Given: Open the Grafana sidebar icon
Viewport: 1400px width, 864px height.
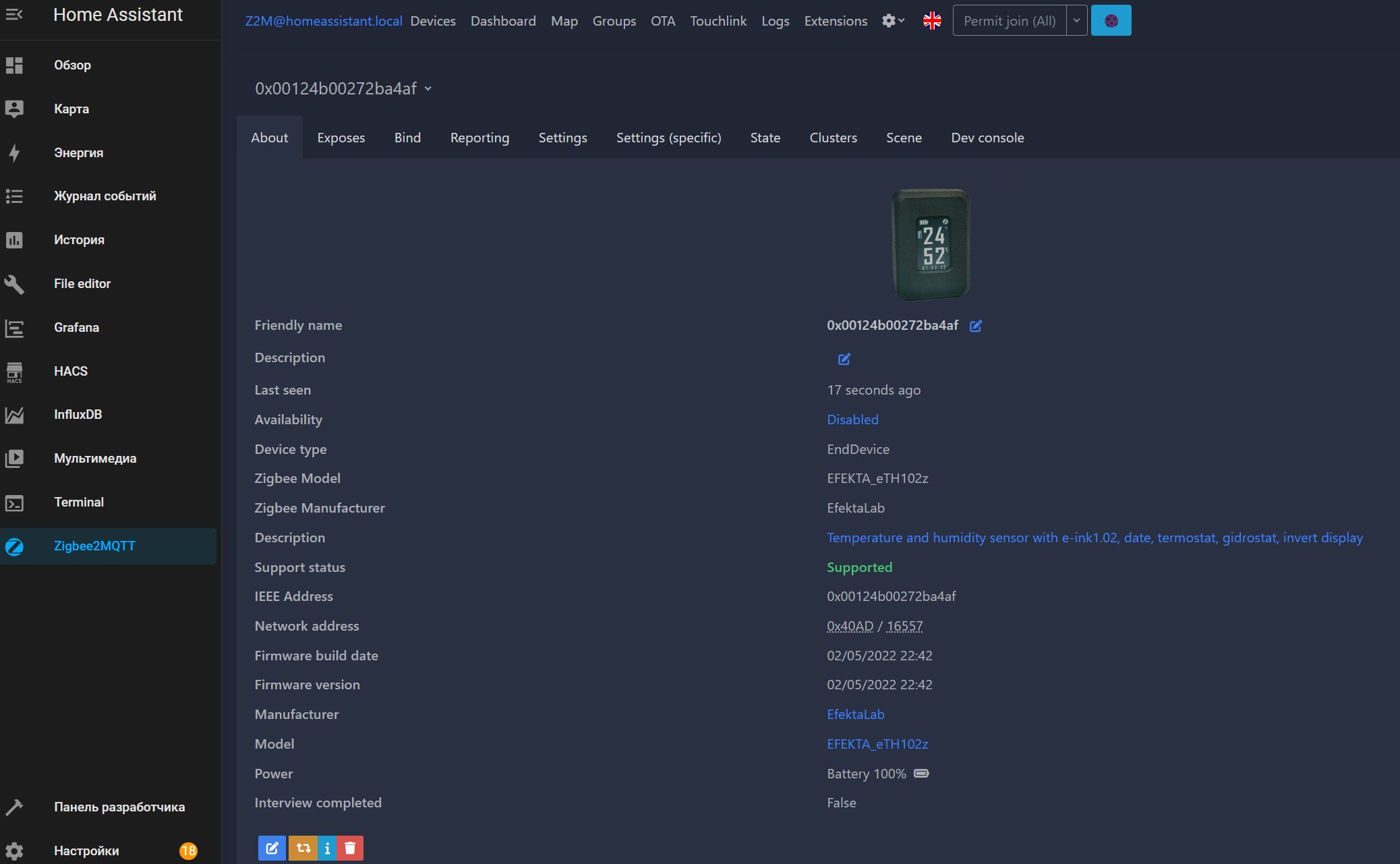Looking at the screenshot, I should [14, 328].
